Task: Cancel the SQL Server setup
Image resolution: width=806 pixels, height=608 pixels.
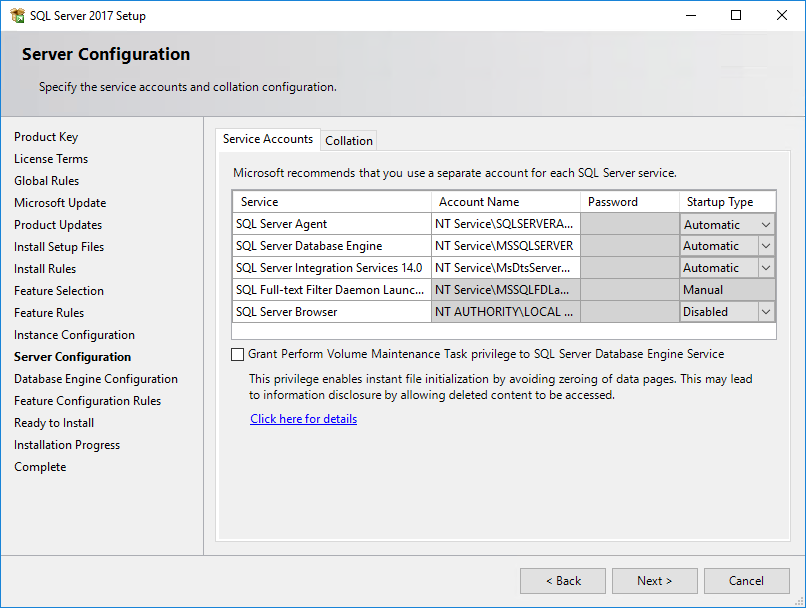Action: point(746,581)
